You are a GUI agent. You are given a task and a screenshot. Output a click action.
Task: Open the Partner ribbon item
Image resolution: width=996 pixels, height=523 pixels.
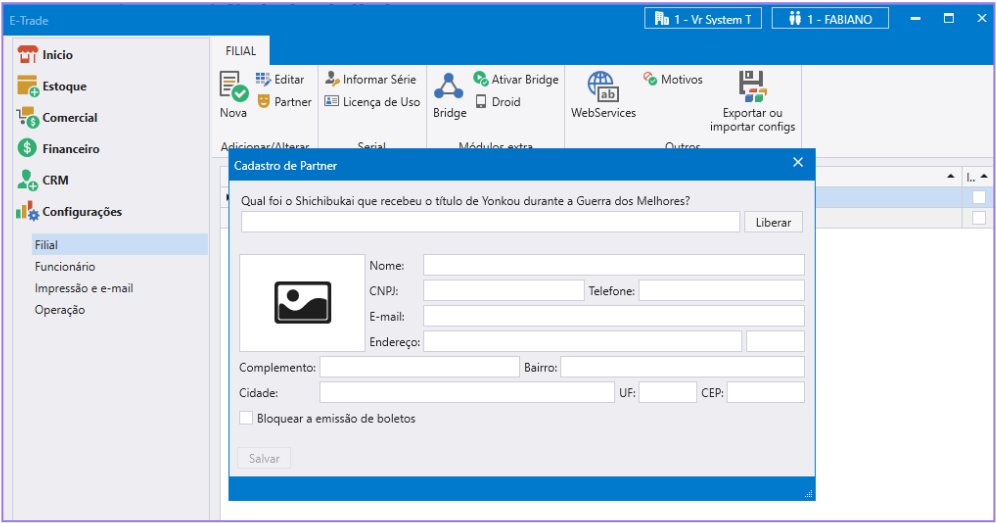click(x=264, y=102)
